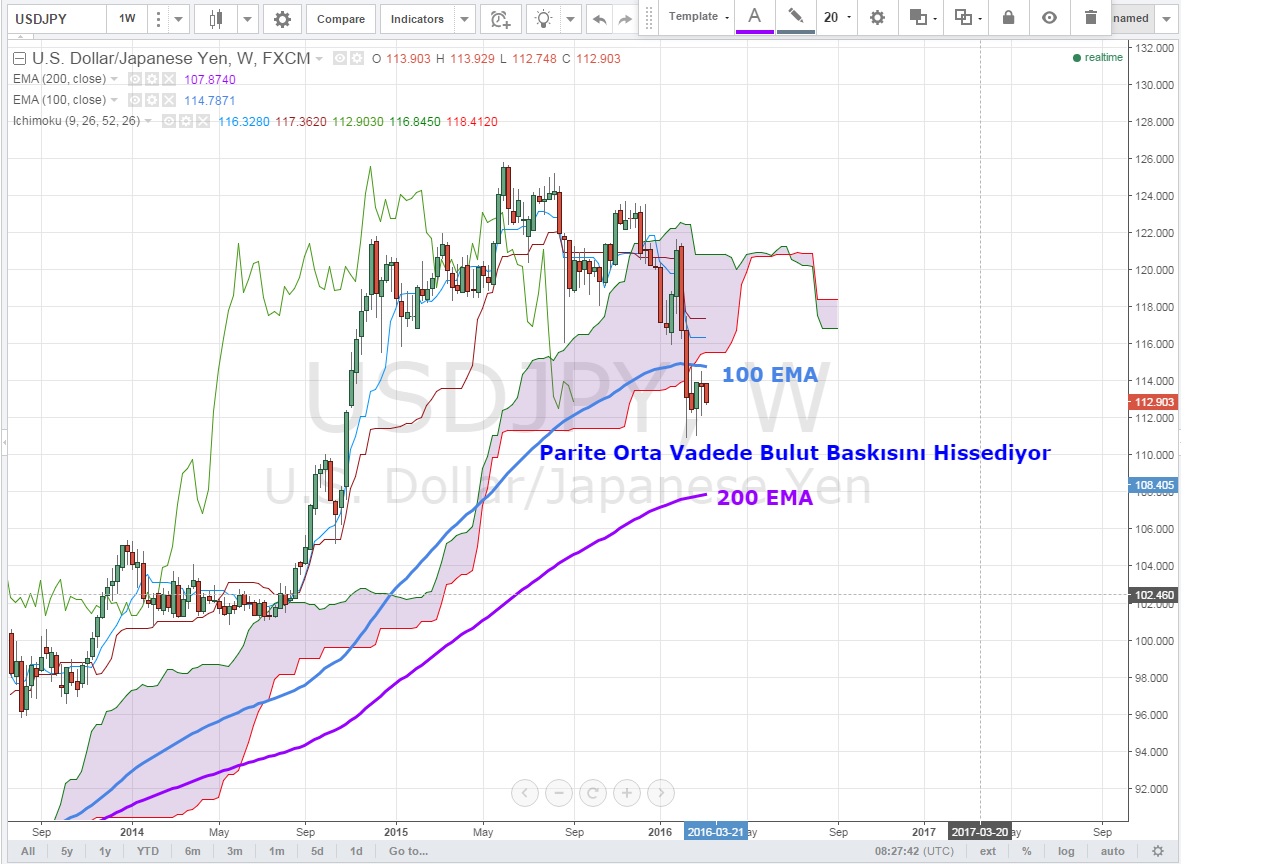Toggle the auto scale option

[1112, 851]
